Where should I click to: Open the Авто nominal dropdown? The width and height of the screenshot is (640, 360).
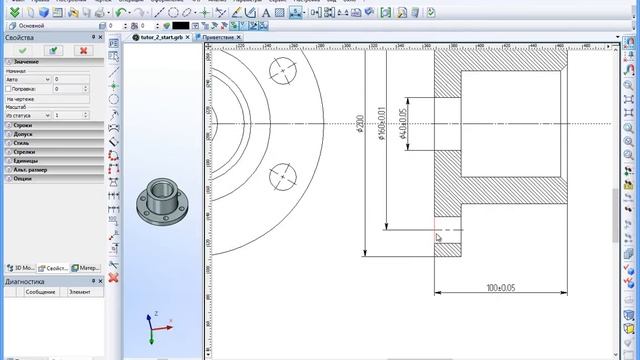(28, 79)
